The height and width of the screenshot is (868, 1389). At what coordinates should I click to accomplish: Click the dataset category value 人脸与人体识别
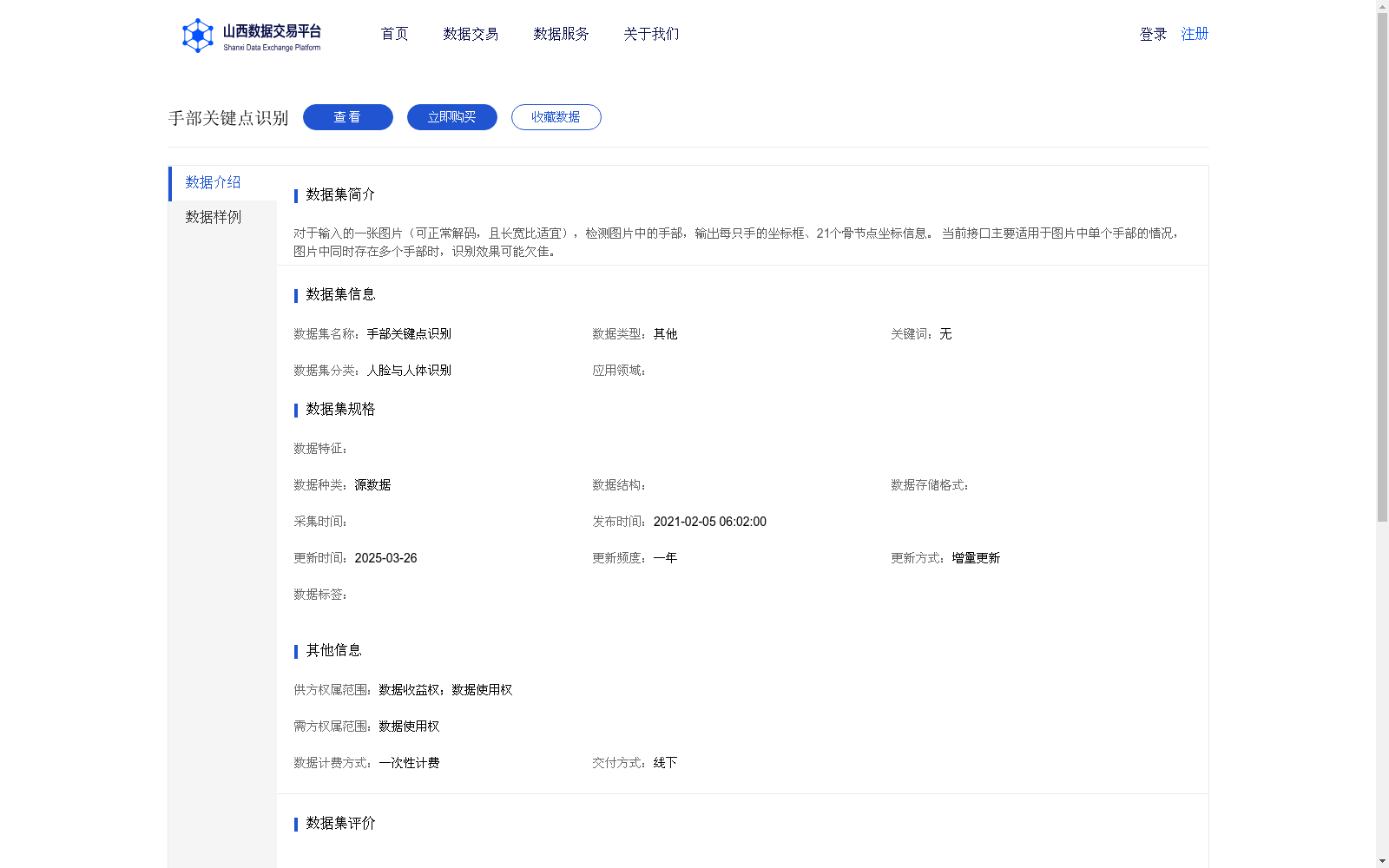click(409, 371)
